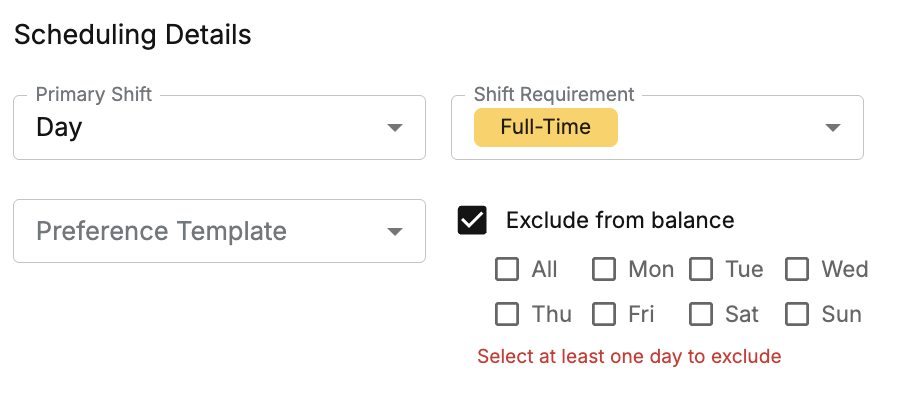Click the Full-Time yellow chip
The image size is (900, 412).
coord(545,127)
